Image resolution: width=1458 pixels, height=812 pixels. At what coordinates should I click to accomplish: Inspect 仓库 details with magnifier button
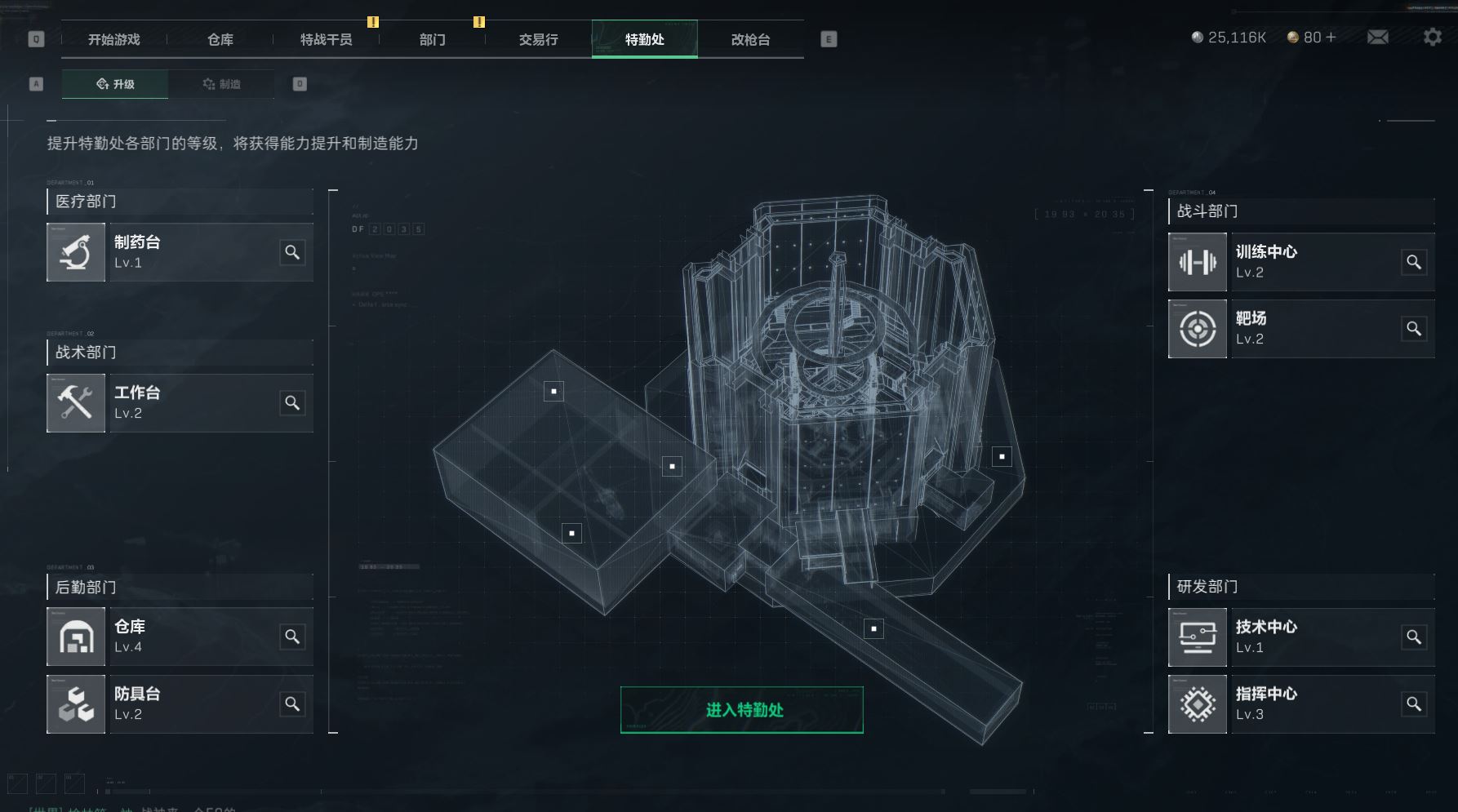pos(292,637)
